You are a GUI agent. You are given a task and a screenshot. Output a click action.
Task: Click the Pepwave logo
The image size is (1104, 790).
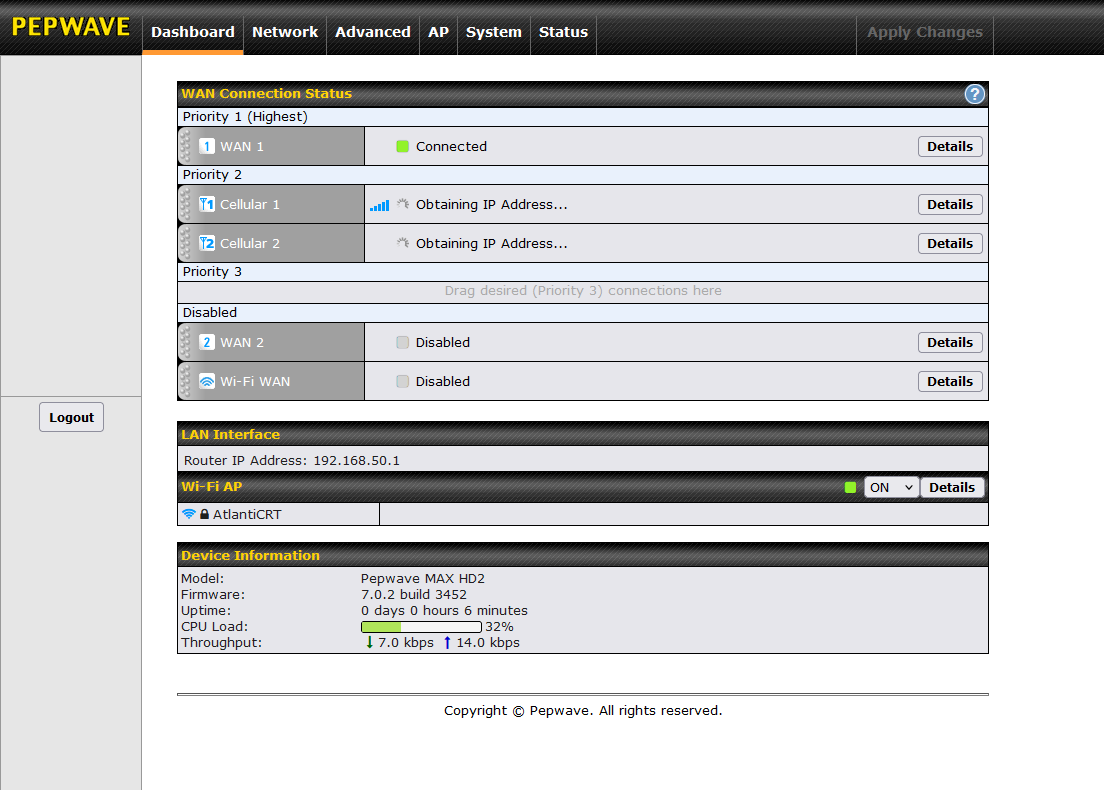click(70, 27)
